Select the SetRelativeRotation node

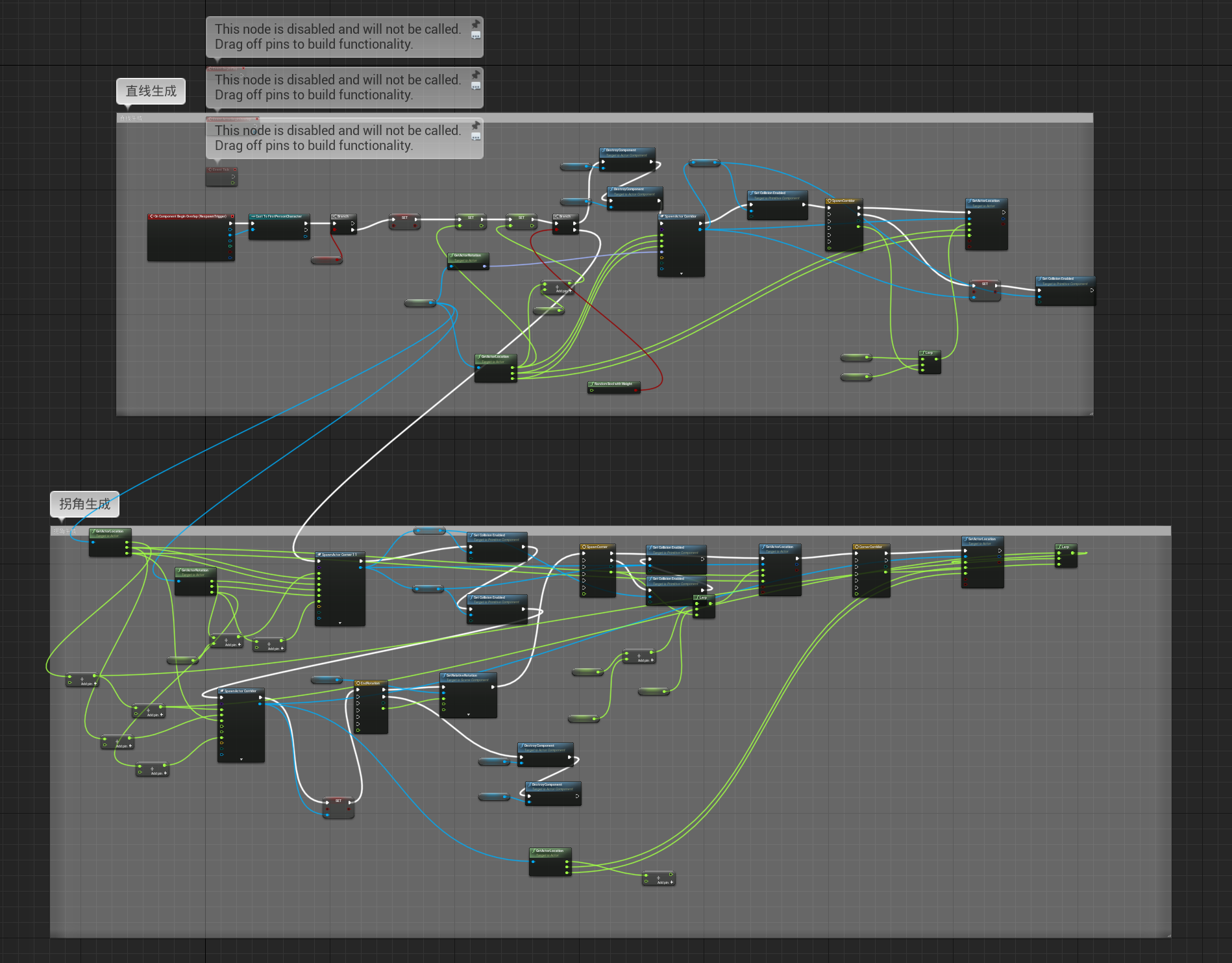(469, 695)
